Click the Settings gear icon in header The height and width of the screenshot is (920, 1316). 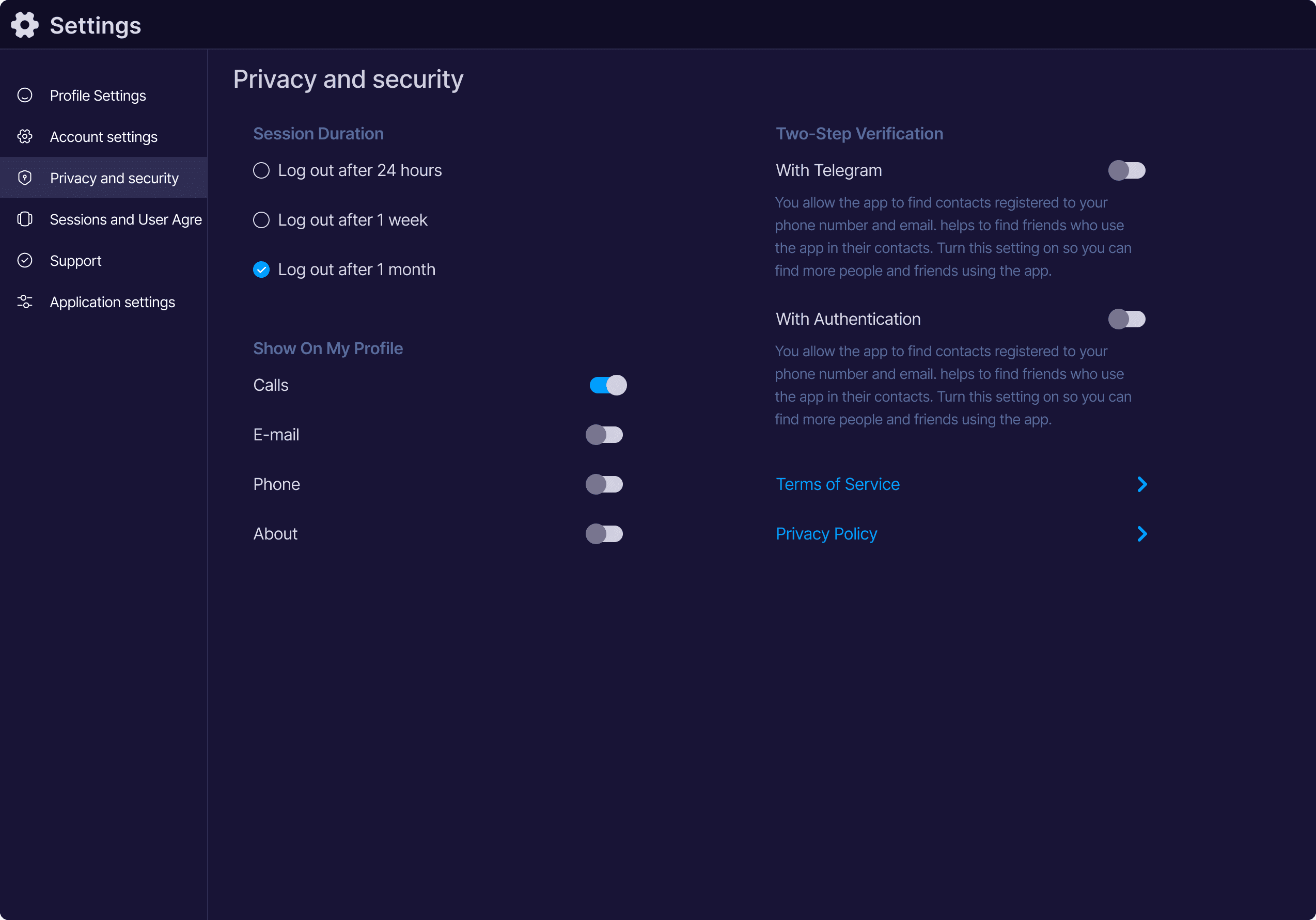pos(25,25)
